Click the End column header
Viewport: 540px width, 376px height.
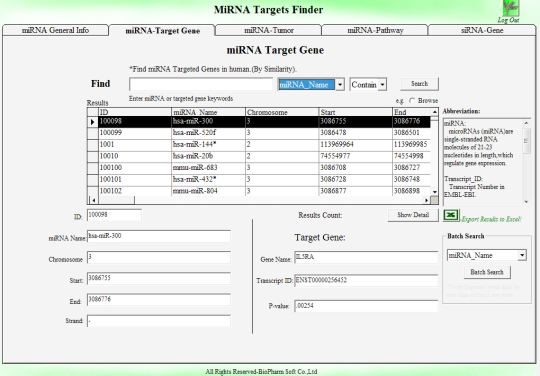click(412, 112)
